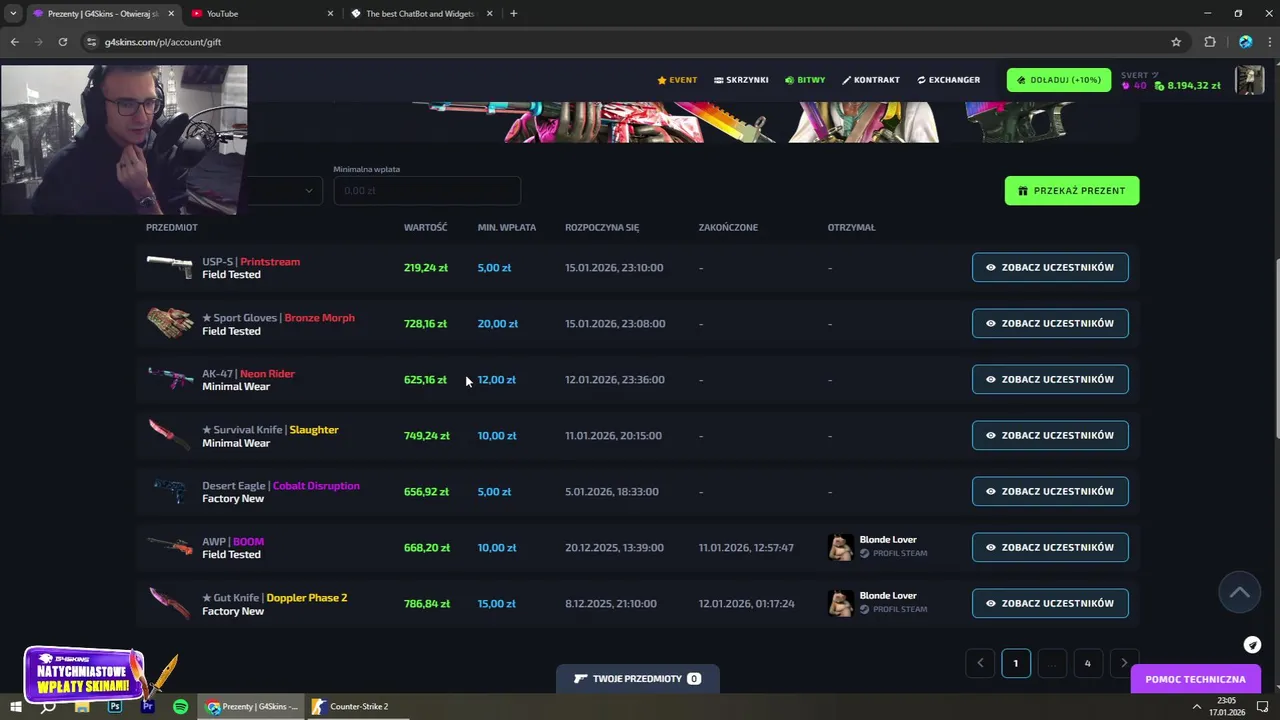This screenshot has height=720, width=1280.
Task: Click the Sport Gloves Bronze Morph thumbnail
Action: coord(170,323)
